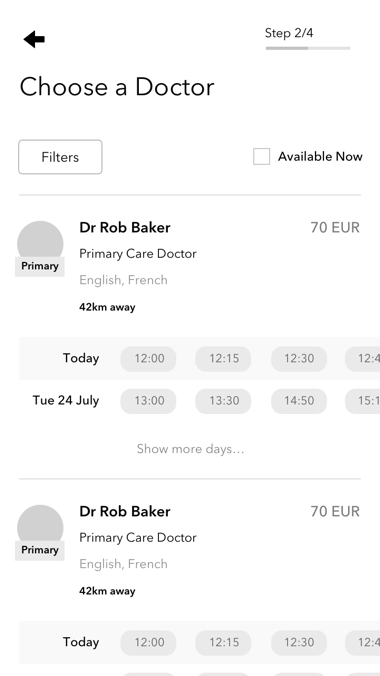This screenshot has width=380, height=676.
Task: Open the Filters button
Action: point(60,157)
